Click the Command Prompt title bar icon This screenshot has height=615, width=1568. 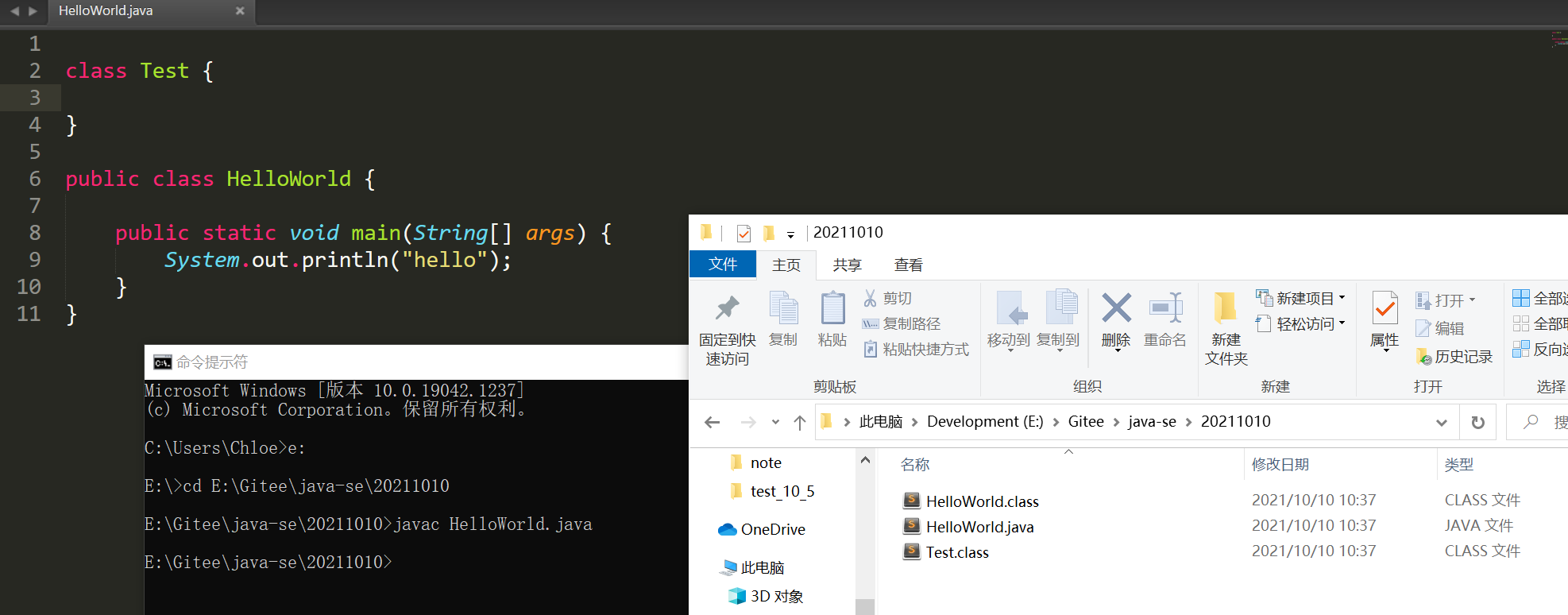coord(163,362)
